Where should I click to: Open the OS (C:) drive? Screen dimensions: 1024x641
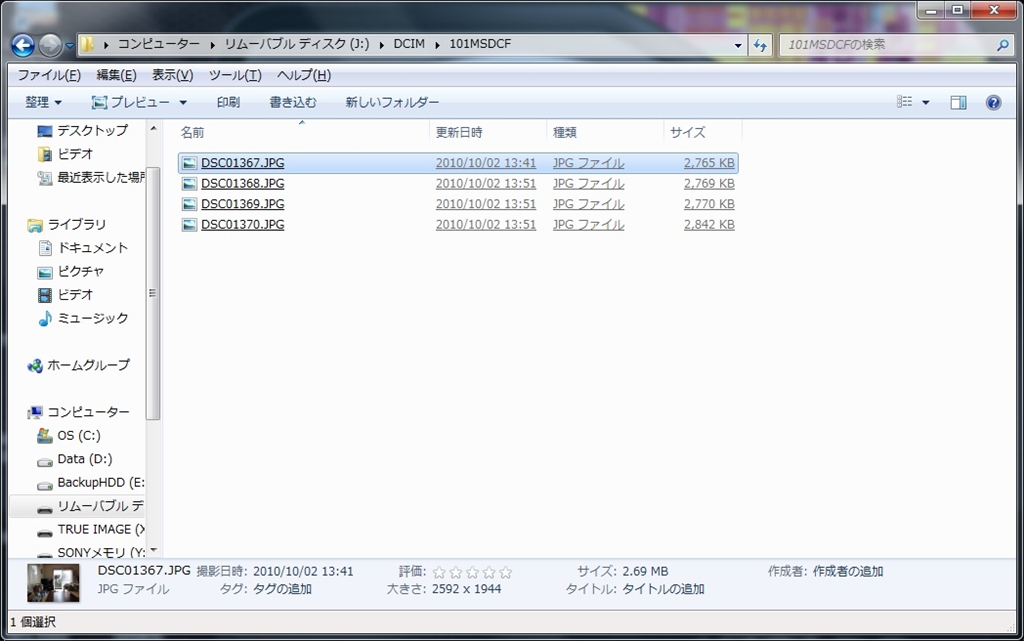tap(78, 435)
